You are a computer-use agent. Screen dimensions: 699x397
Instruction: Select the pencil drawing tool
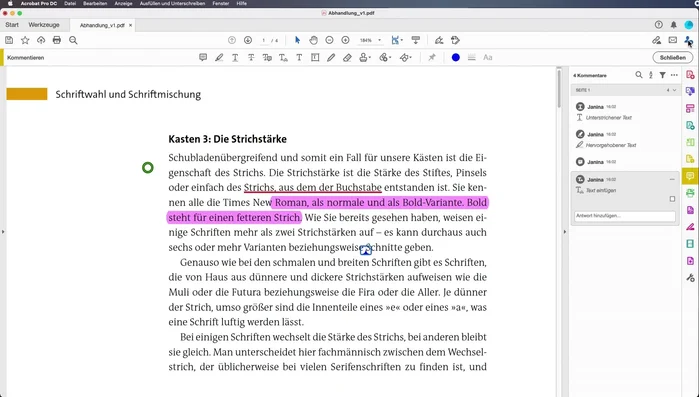[331, 57]
